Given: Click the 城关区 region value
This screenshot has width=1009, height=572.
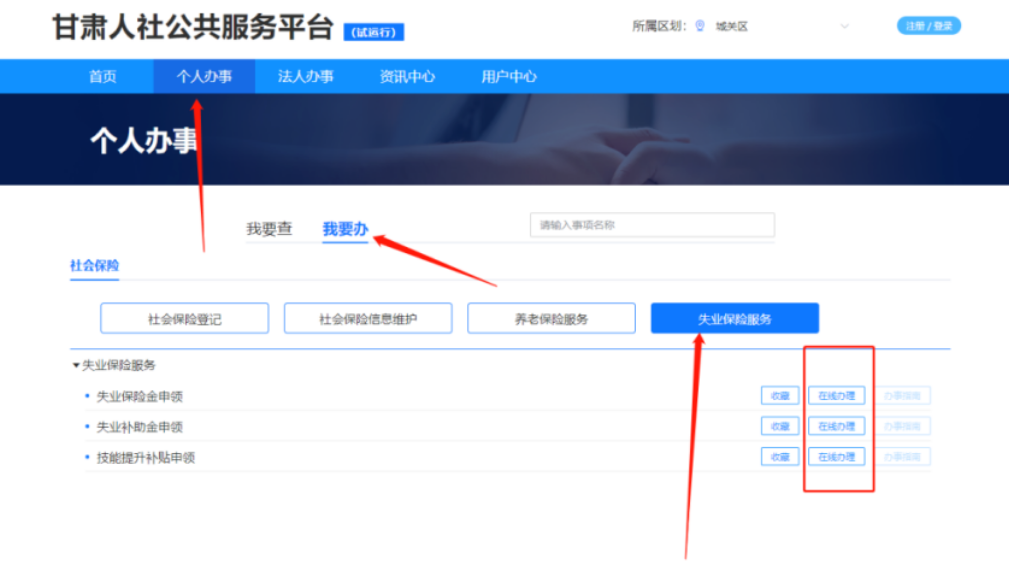Looking at the screenshot, I should pos(732,26).
